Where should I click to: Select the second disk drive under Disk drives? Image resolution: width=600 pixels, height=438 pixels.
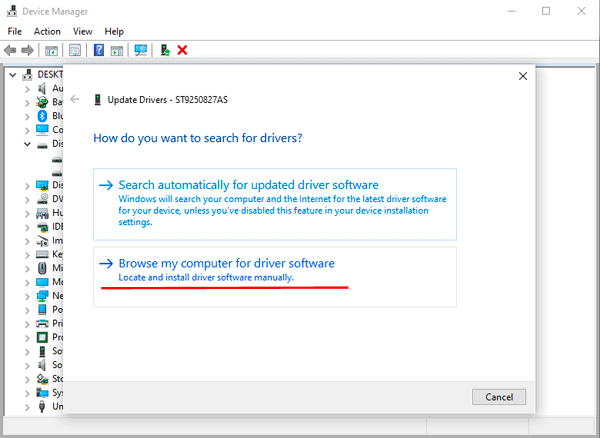pos(57,173)
